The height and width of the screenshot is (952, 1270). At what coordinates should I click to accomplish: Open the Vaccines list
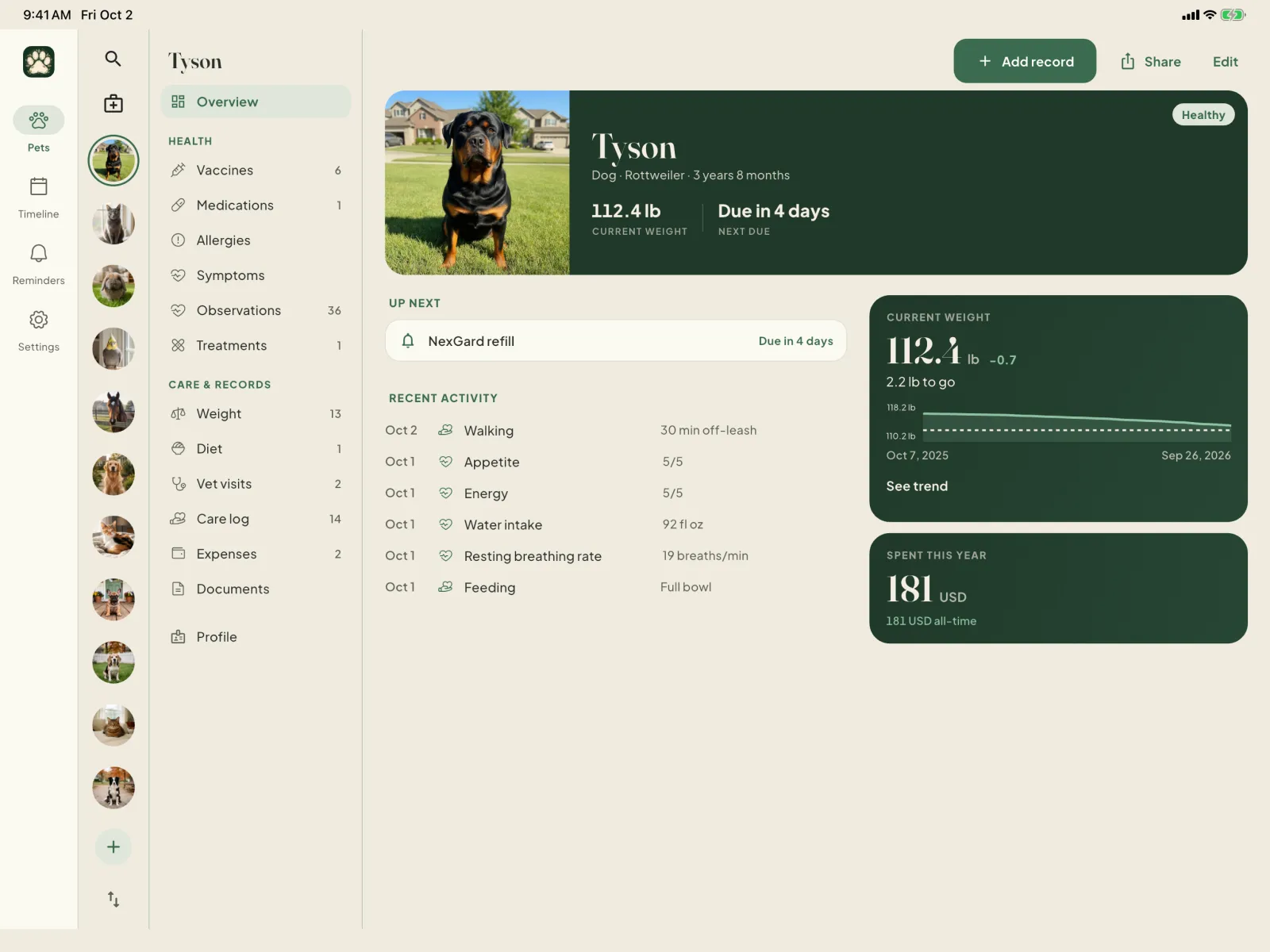256,170
